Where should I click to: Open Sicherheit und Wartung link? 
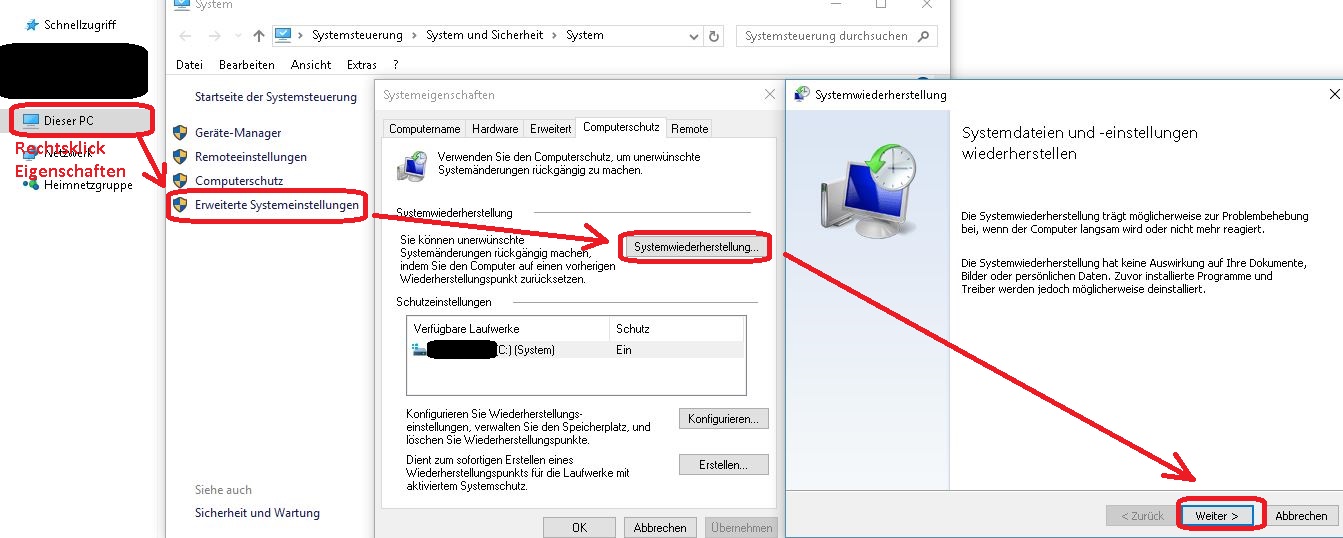tap(257, 513)
